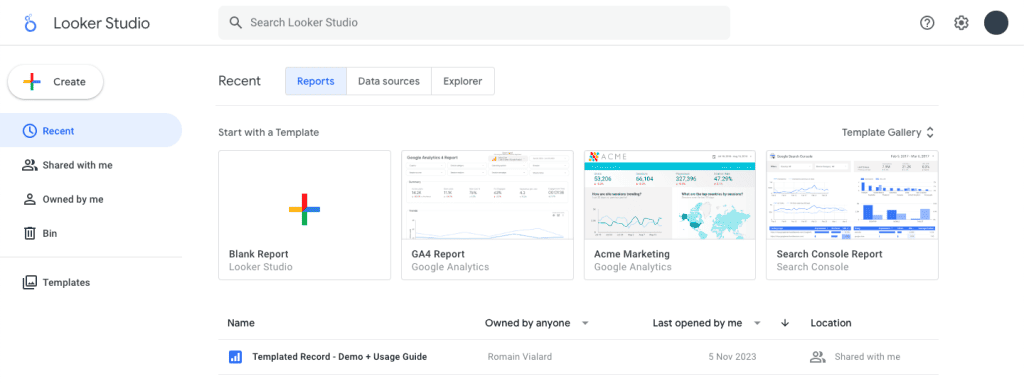
Task: Click the Looker Studio title text
Action: [x=101, y=24]
